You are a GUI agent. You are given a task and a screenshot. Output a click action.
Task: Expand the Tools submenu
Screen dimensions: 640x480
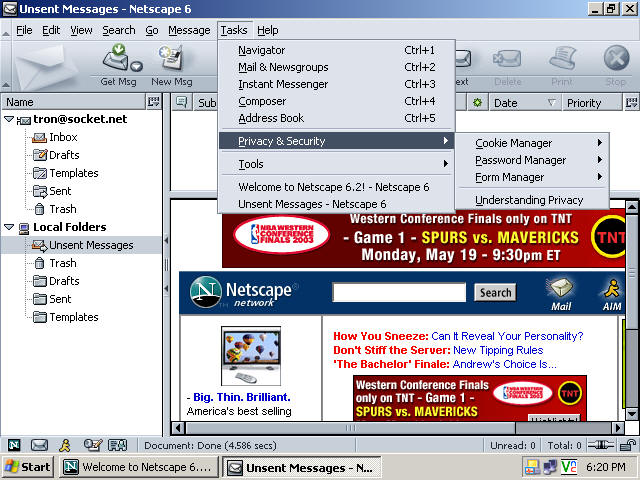click(x=337, y=164)
